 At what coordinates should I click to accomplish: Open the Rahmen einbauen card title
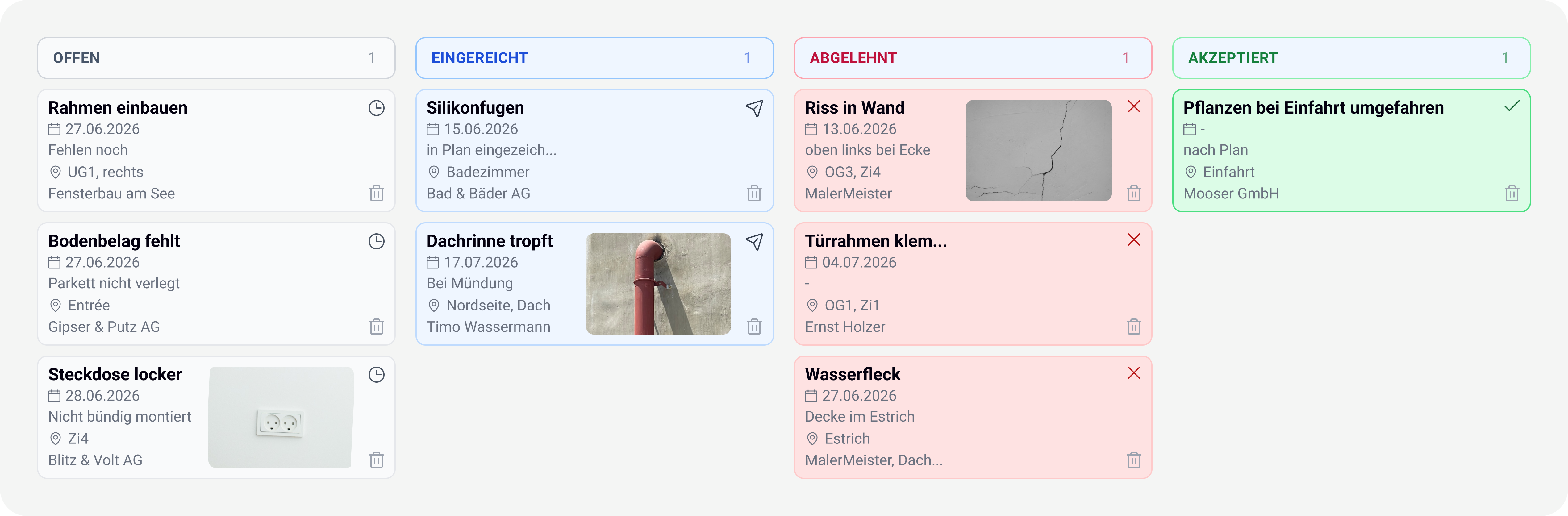click(x=118, y=108)
